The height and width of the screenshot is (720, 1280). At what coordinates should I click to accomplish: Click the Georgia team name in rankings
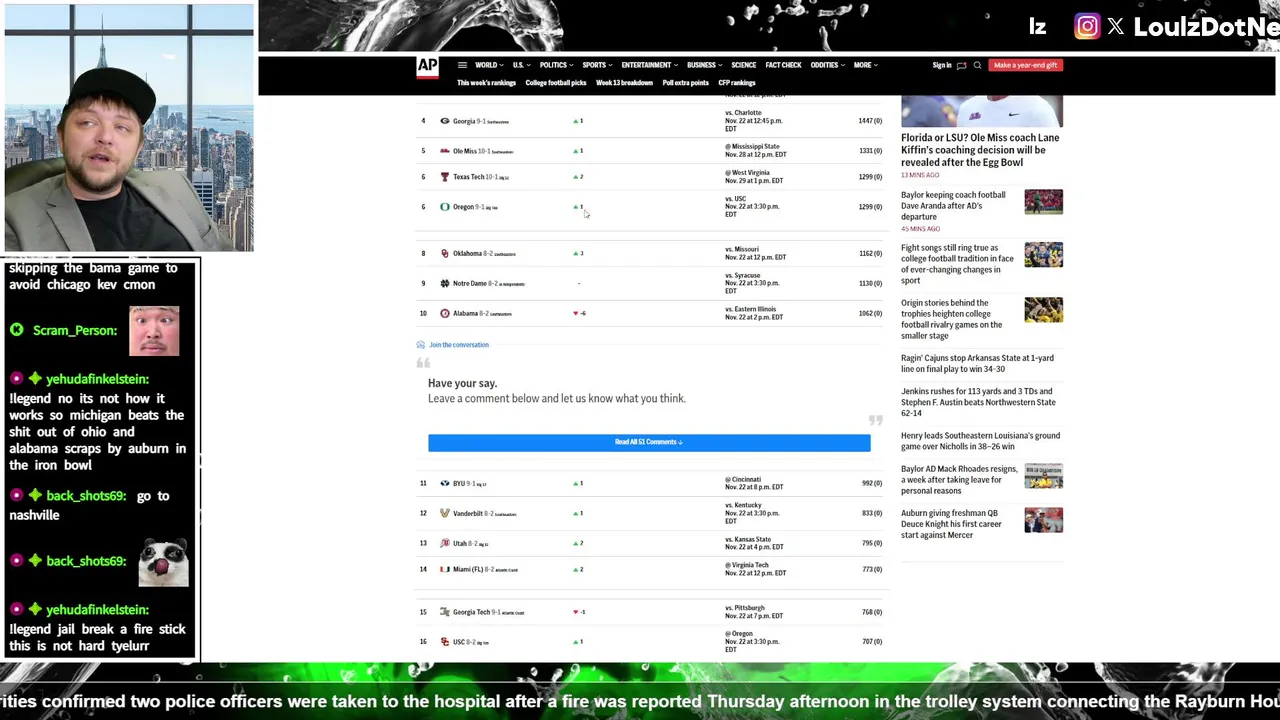point(463,121)
